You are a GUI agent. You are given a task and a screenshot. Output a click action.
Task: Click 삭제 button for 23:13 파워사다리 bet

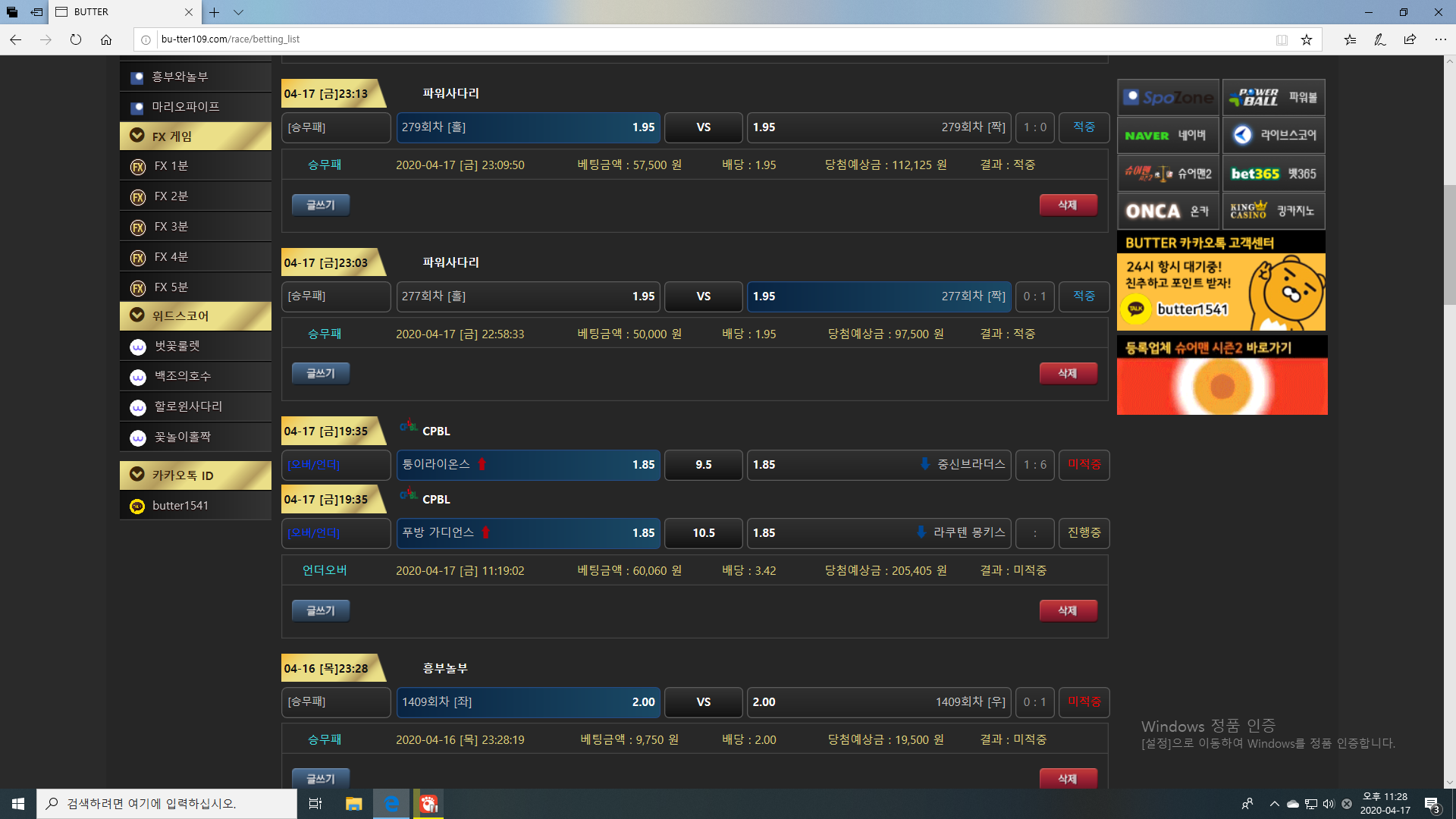pyautogui.click(x=1068, y=205)
